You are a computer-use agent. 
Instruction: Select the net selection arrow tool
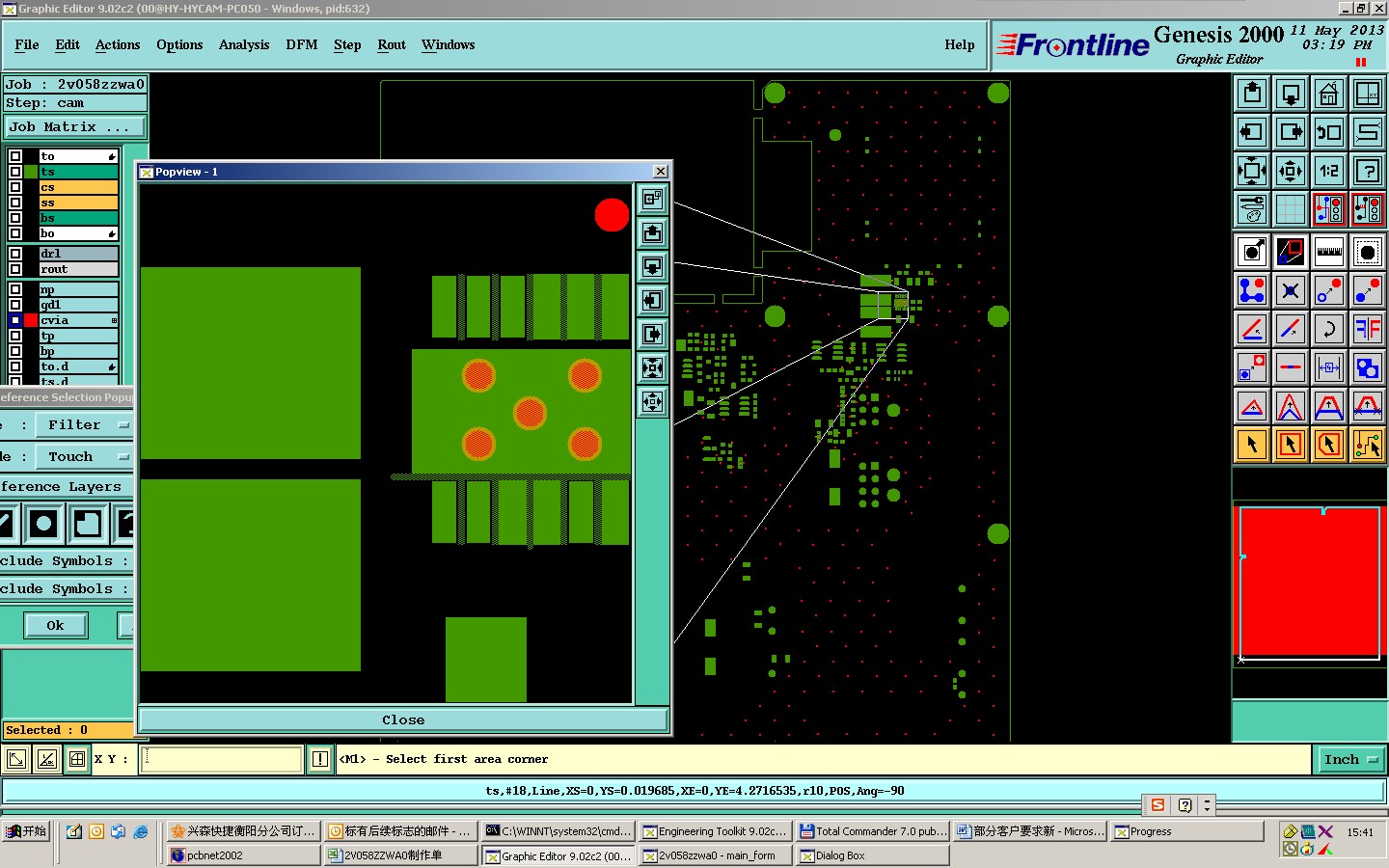pos(1368,445)
